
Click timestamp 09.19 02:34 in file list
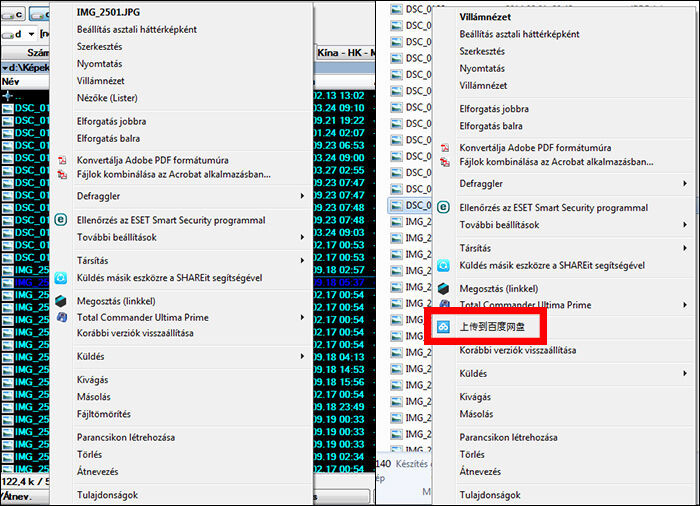click(x=339, y=457)
